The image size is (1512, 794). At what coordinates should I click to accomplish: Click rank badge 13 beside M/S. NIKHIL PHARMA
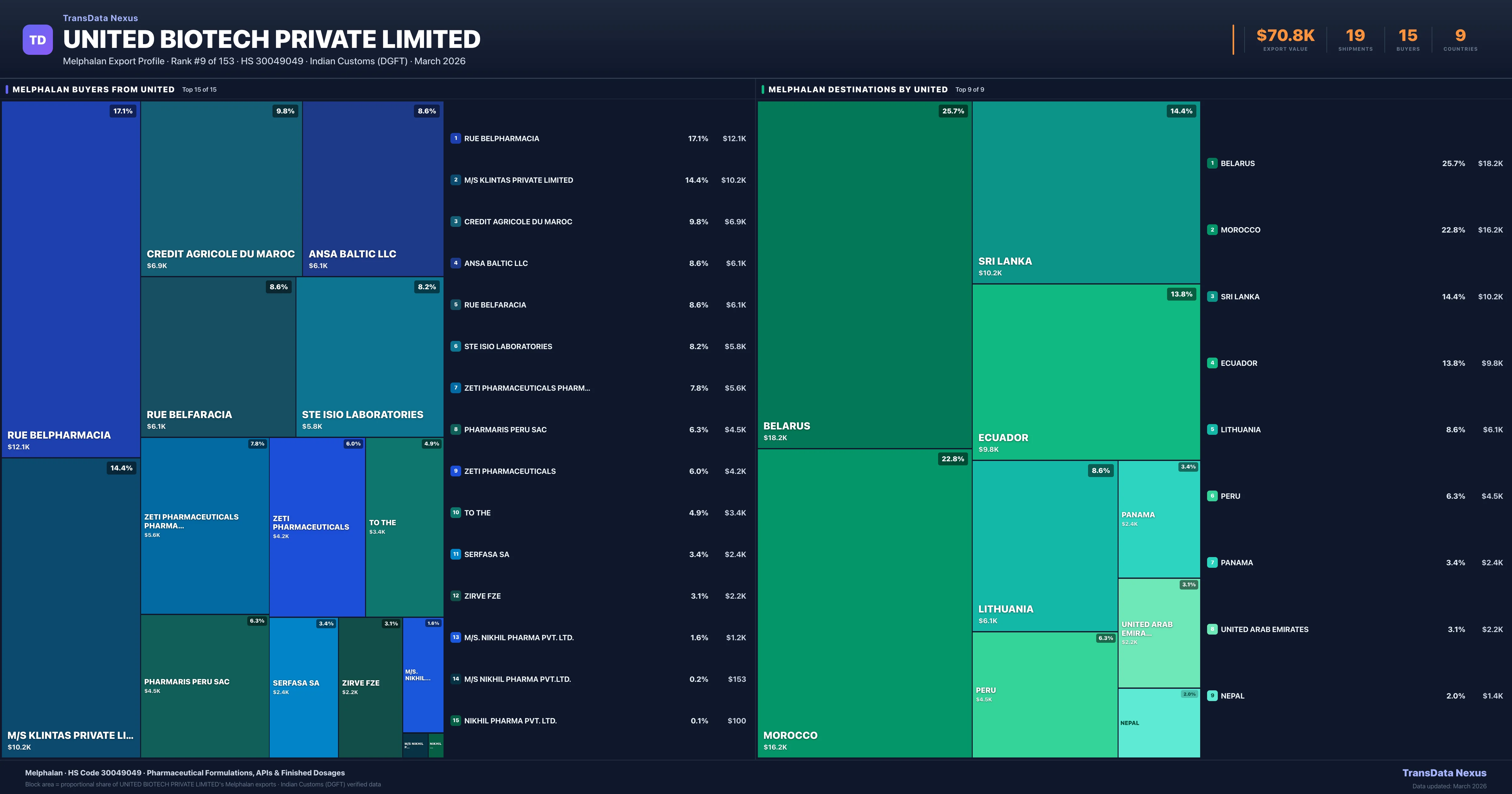[x=455, y=637]
